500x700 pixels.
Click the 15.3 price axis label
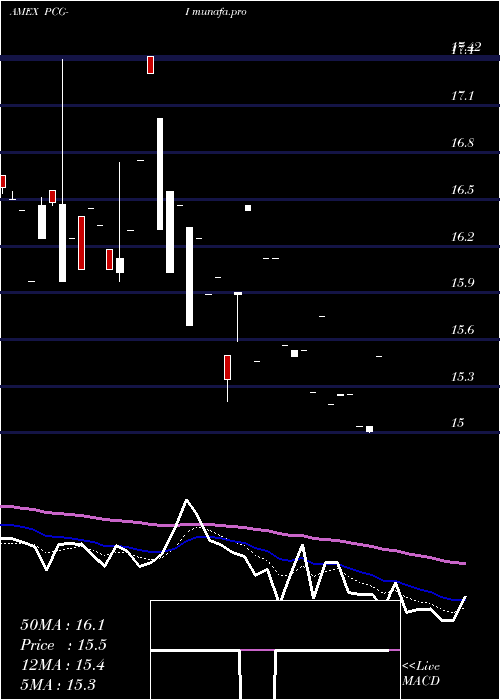pyautogui.click(x=462, y=376)
